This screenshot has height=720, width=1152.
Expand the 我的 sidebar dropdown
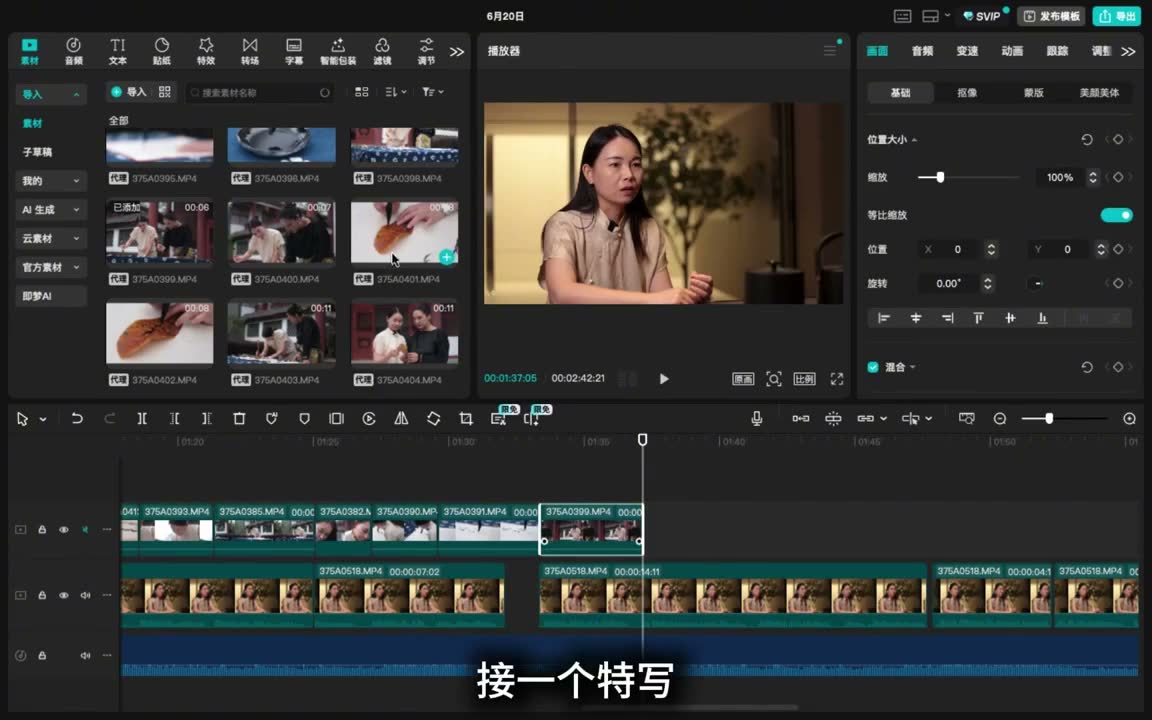click(x=76, y=181)
